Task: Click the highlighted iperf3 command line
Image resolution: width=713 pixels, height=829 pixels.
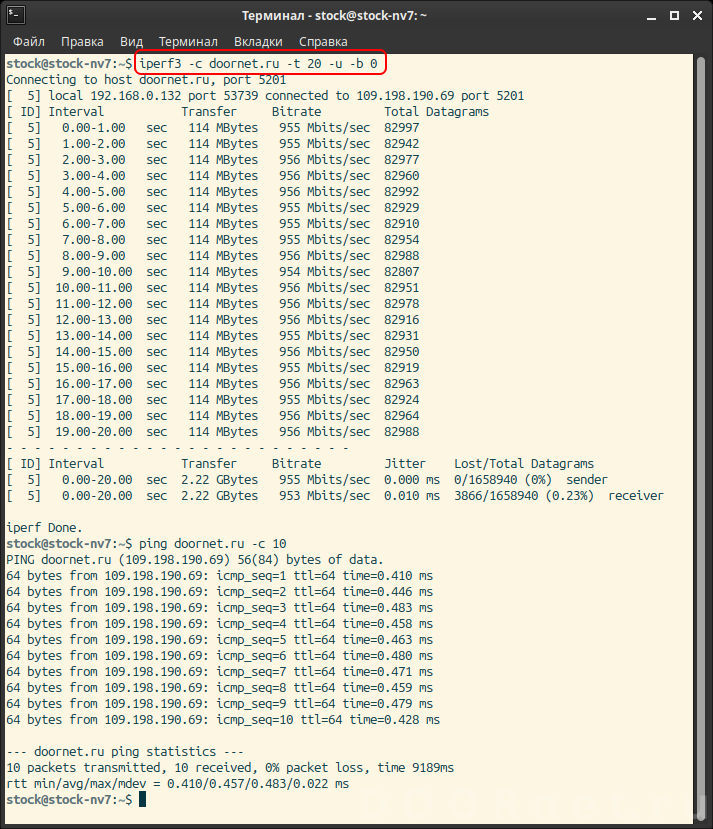Action: [258, 64]
